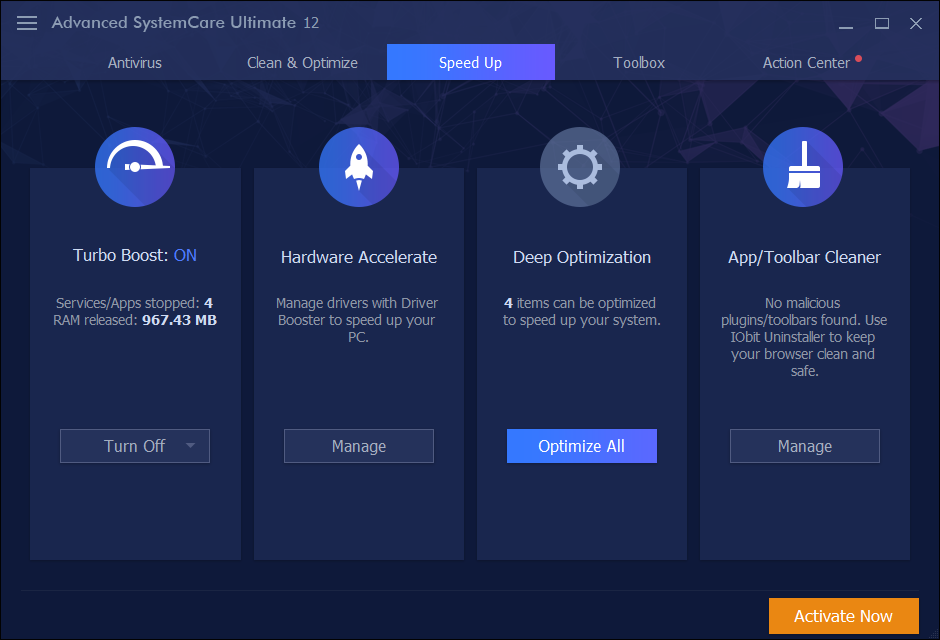Click the Services/Apps stopped: 4 text
The width and height of the screenshot is (940, 640).
pos(134,303)
